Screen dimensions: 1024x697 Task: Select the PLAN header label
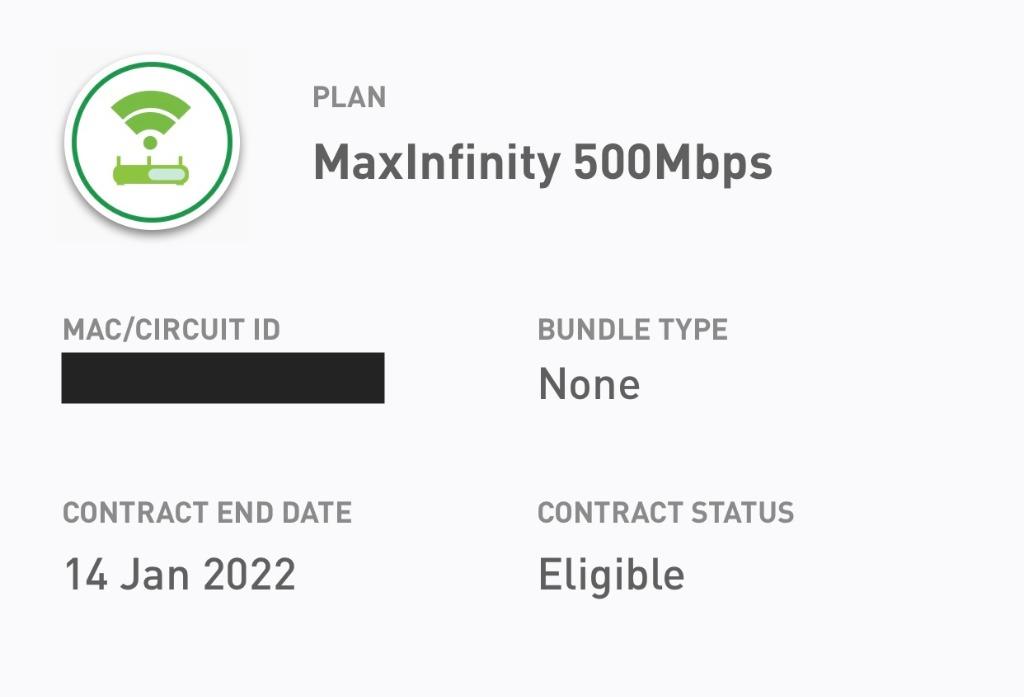coord(347,97)
